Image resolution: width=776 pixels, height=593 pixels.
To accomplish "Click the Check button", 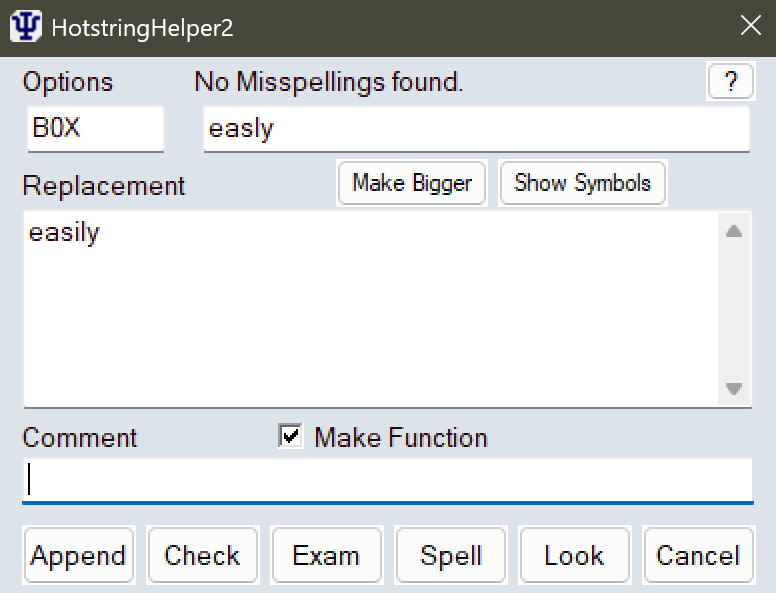I will point(202,555).
